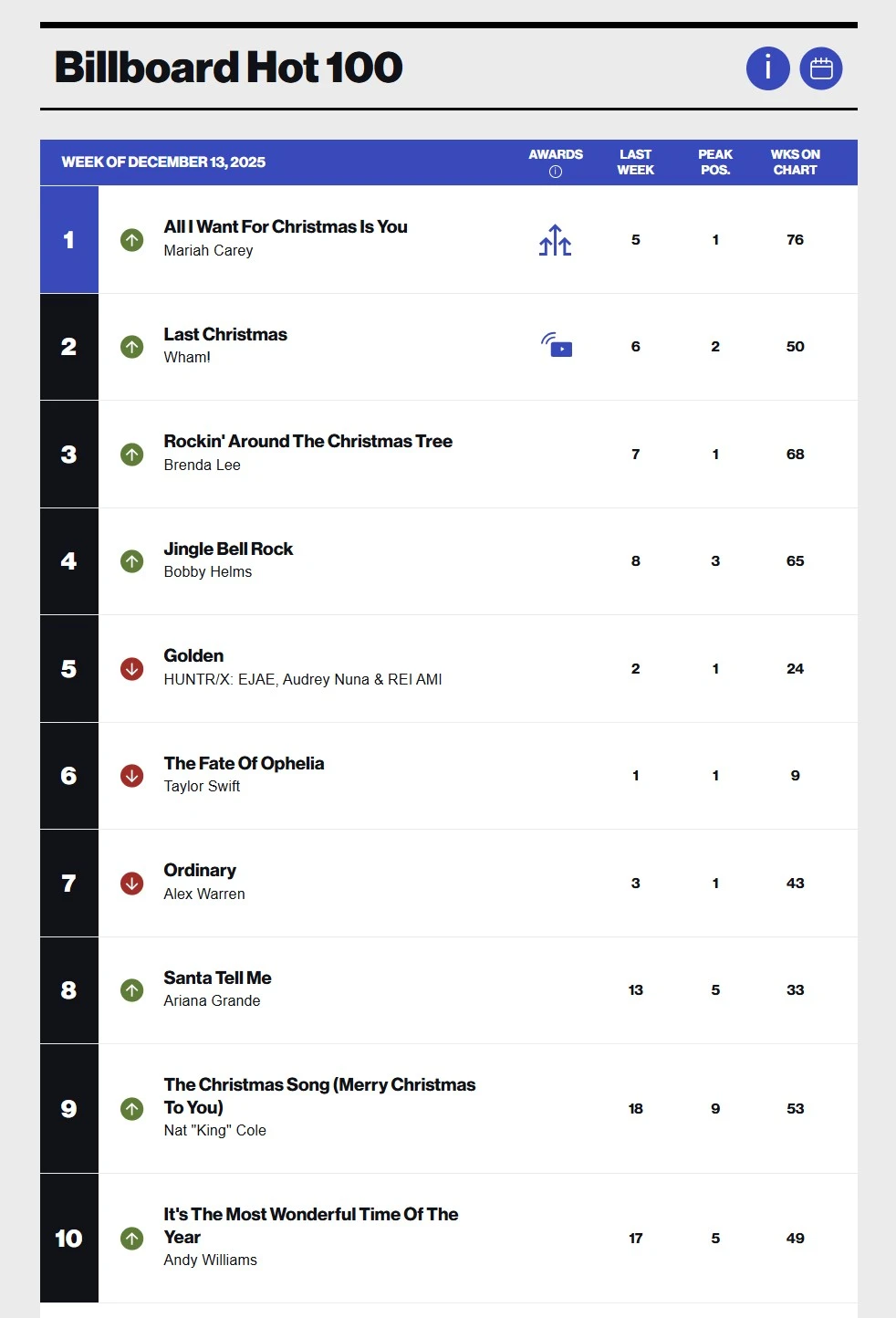Click green up arrow for Jingle Bell Rock
This screenshot has width=896, height=1318.
pyautogui.click(x=132, y=561)
